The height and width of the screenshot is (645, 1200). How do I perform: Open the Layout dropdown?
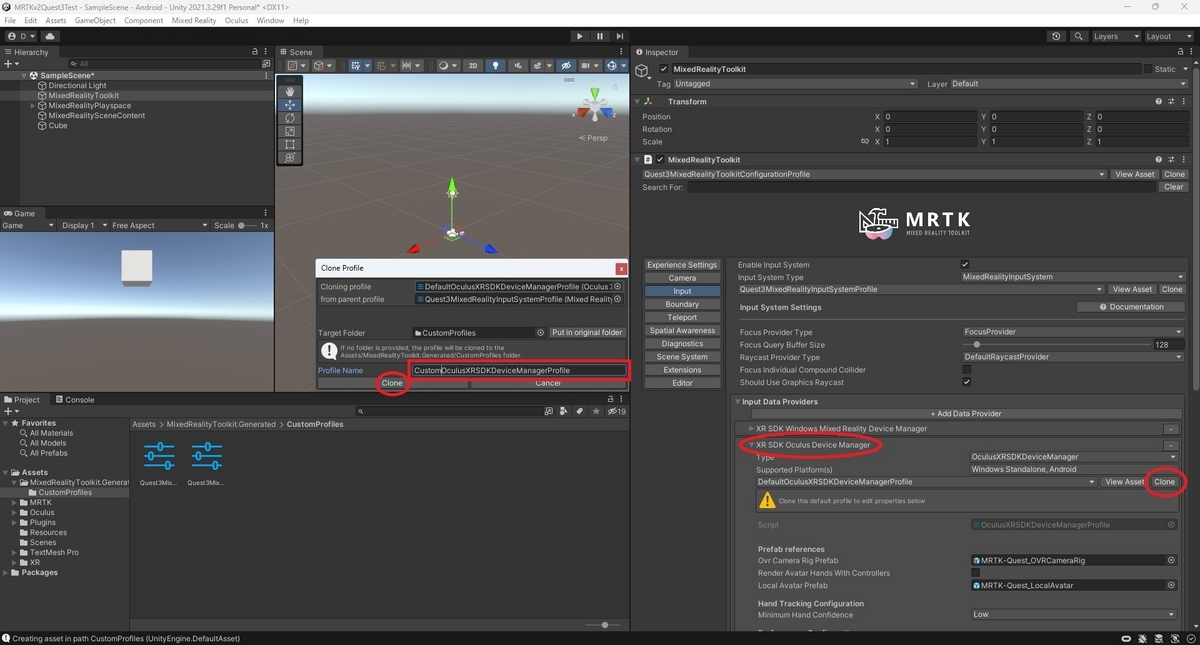1168,36
